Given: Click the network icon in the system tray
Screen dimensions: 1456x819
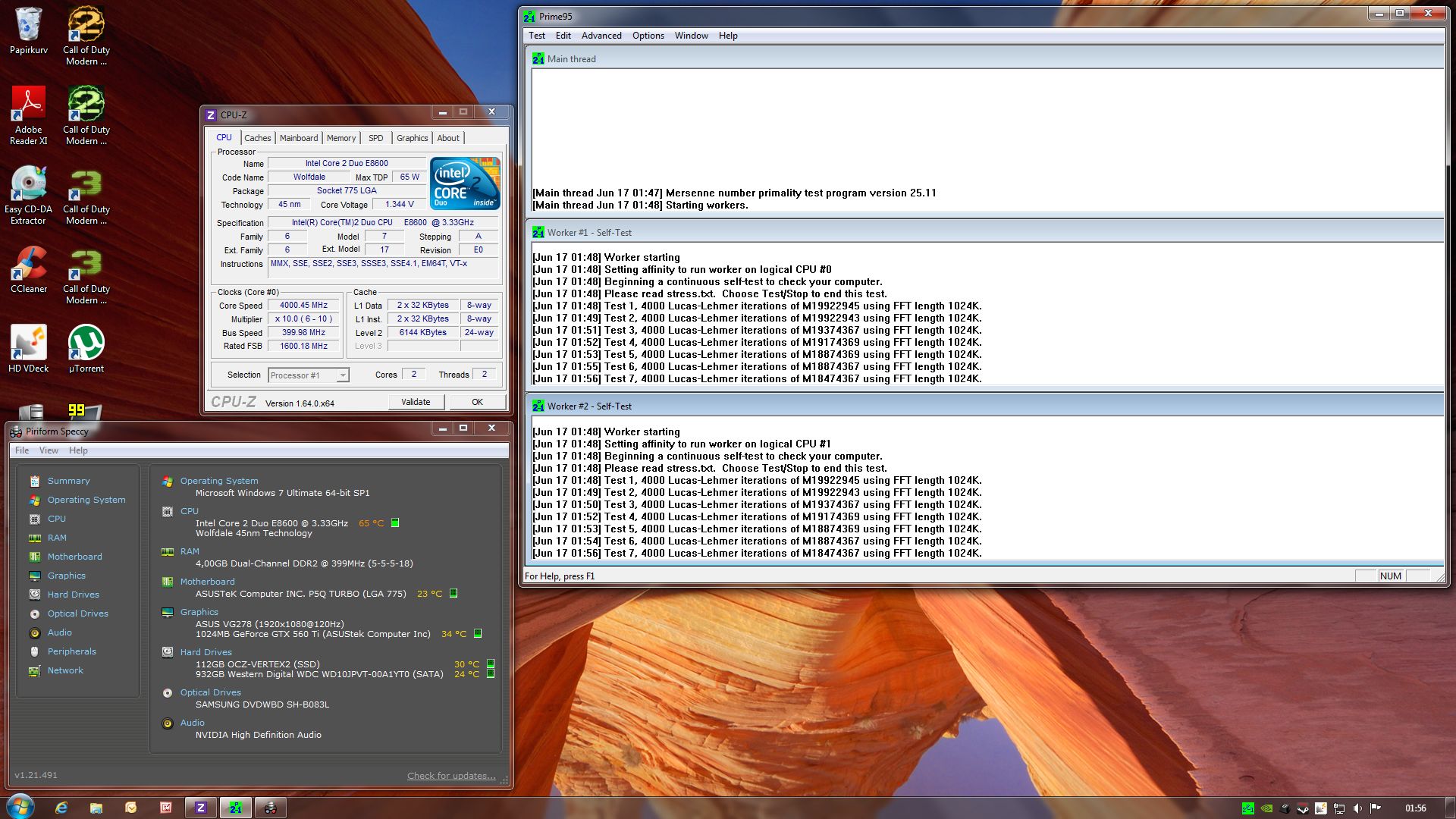Looking at the screenshot, I should coord(1339,808).
